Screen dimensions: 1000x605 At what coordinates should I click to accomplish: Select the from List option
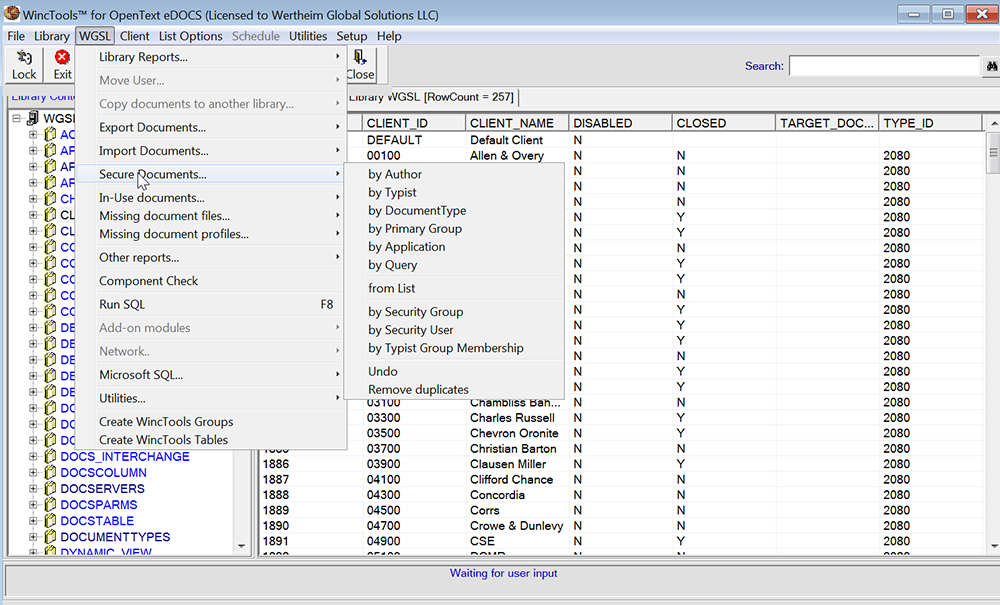pyautogui.click(x=453, y=288)
